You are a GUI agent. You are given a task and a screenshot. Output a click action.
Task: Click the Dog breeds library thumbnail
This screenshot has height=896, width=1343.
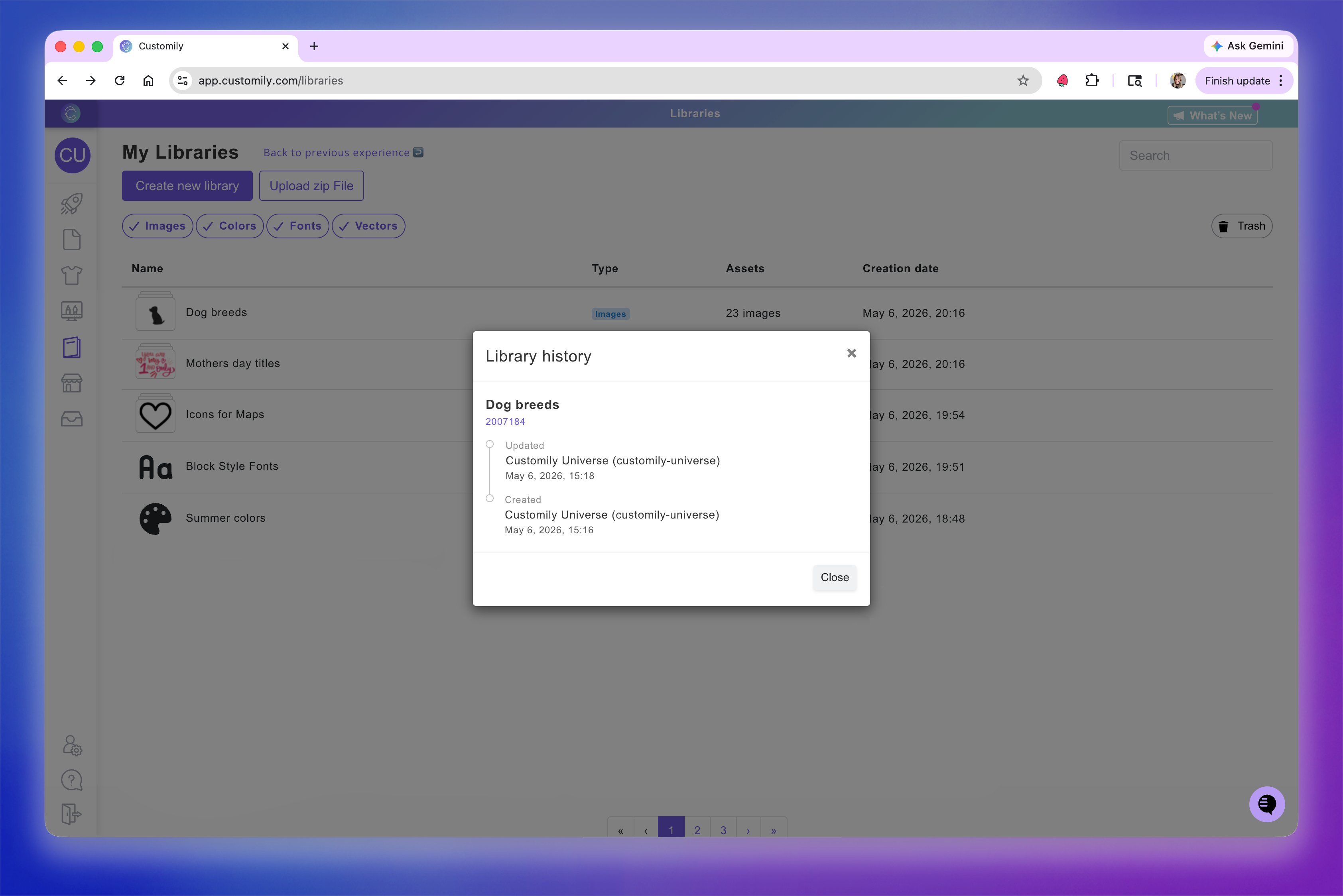[x=156, y=311]
